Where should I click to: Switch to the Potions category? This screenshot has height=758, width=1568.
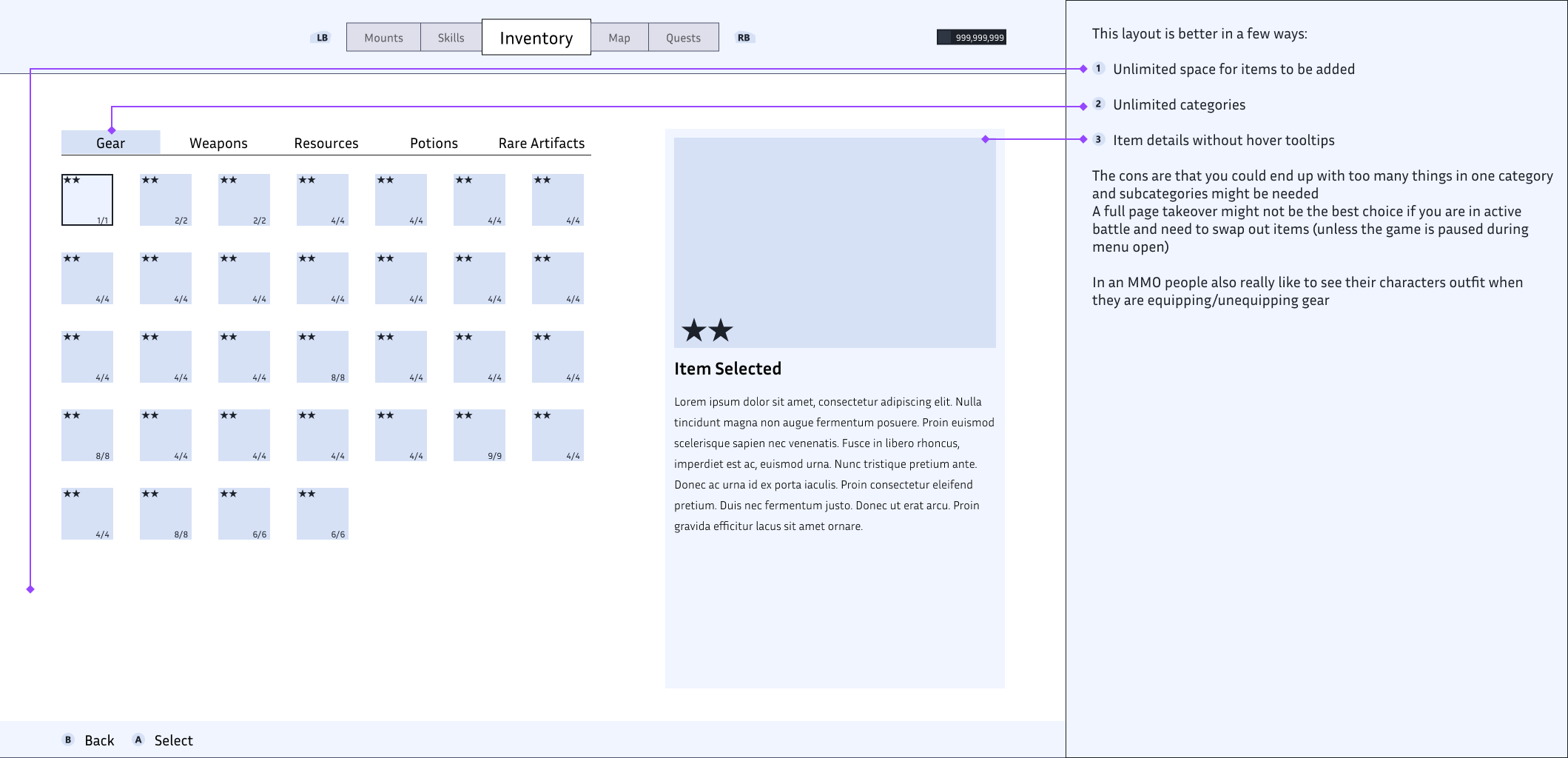pyautogui.click(x=434, y=144)
